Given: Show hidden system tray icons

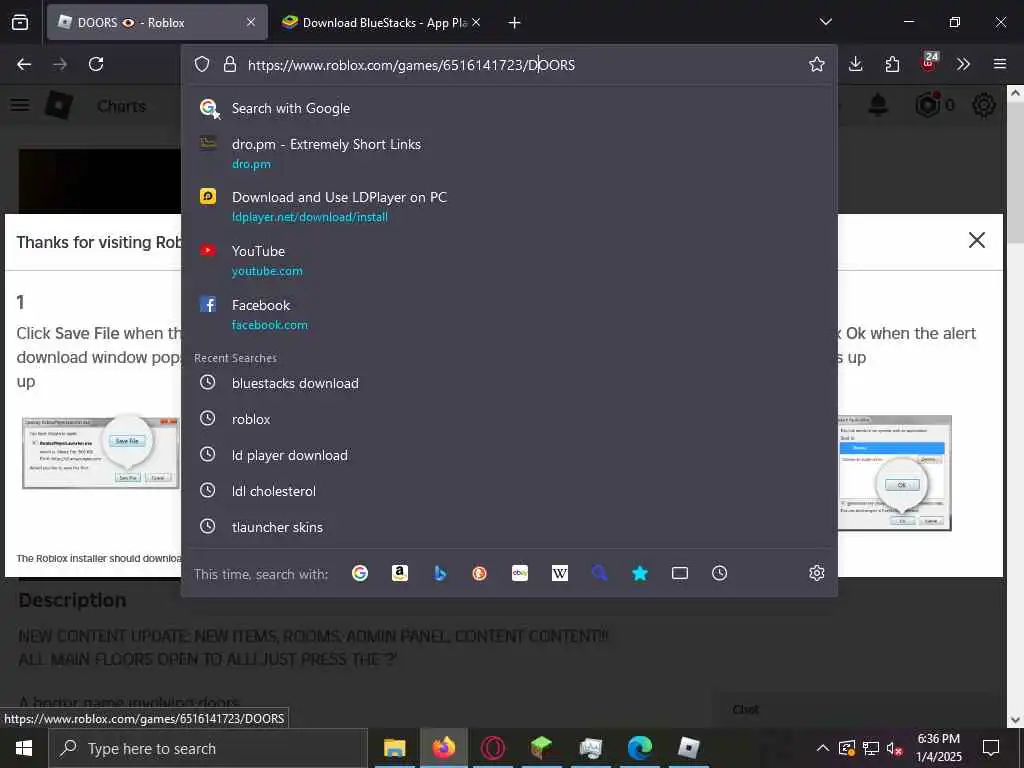Looking at the screenshot, I should pyautogui.click(x=823, y=748).
